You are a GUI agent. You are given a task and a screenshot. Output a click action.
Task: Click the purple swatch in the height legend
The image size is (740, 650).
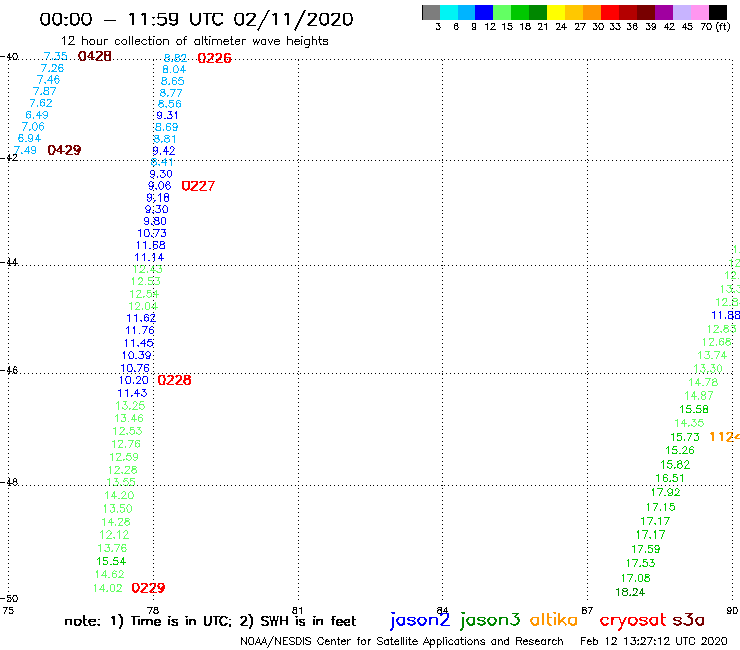[664, 12]
